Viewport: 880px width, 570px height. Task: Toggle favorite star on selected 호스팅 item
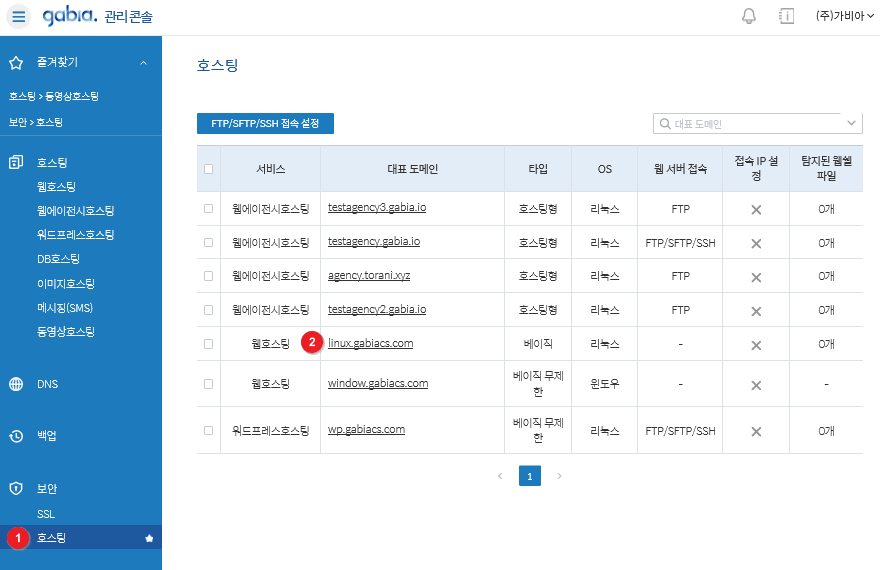[x=149, y=538]
